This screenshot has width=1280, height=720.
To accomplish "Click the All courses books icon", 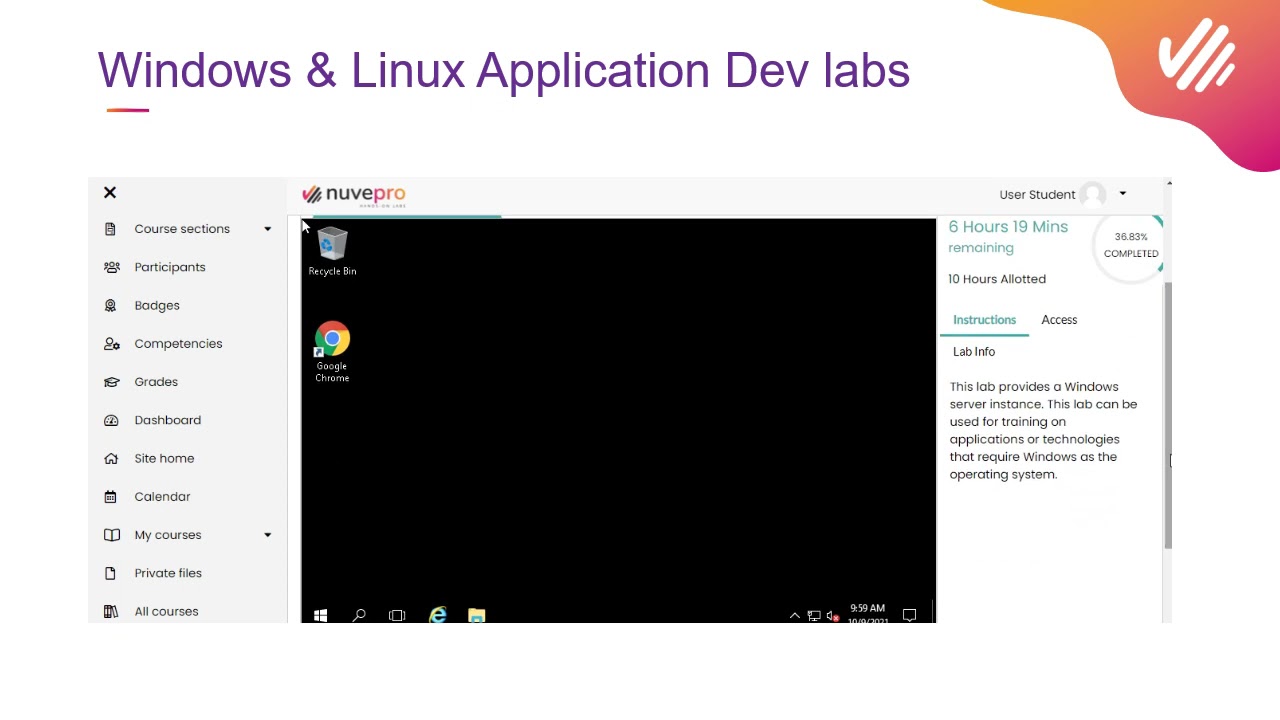I will (x=111, y=611).
